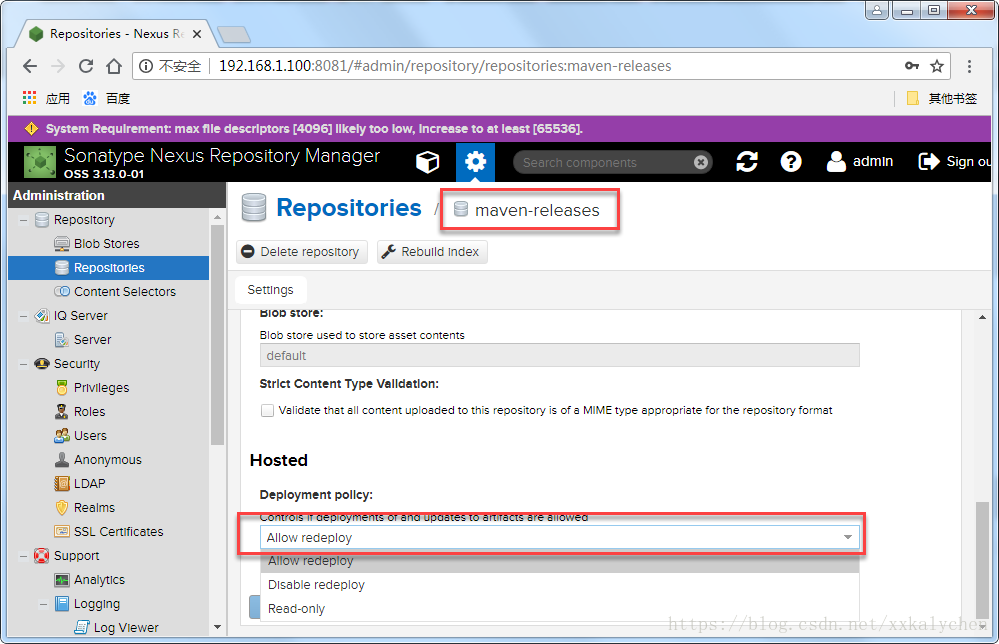Collapse Logging tree node
999x644 pixels.
[x=43, y=604]
